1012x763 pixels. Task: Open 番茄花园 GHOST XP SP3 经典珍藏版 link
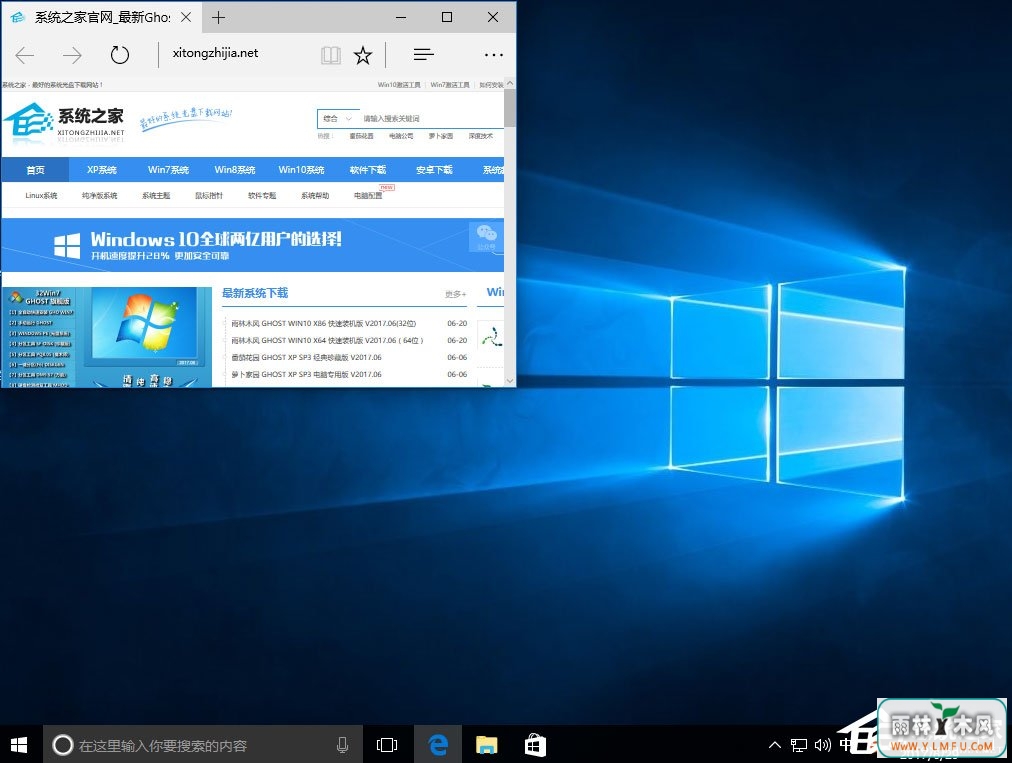pos(306,358)
